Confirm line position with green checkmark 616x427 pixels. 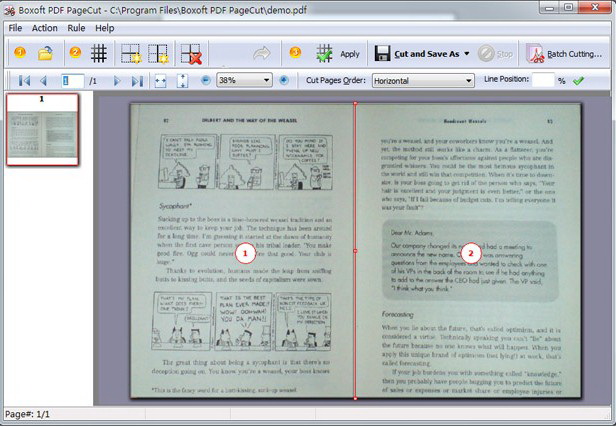[578, 81]
